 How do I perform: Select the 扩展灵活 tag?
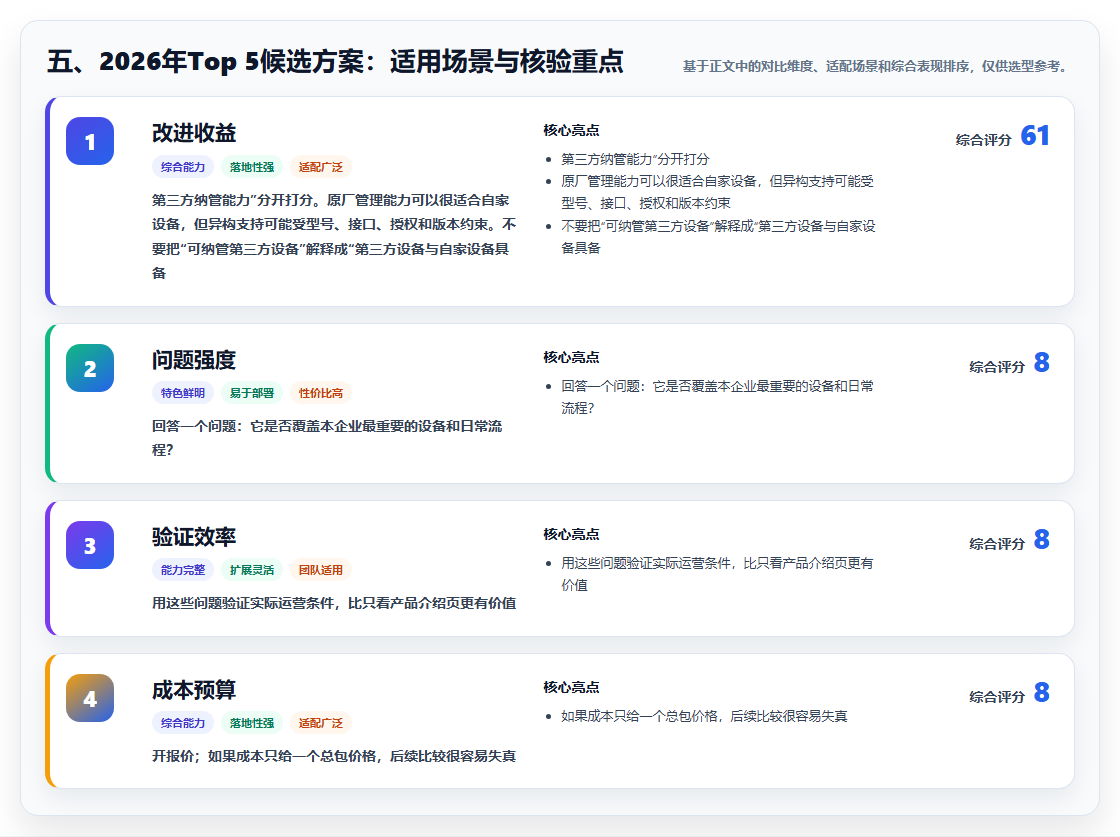tap(251, 570)
